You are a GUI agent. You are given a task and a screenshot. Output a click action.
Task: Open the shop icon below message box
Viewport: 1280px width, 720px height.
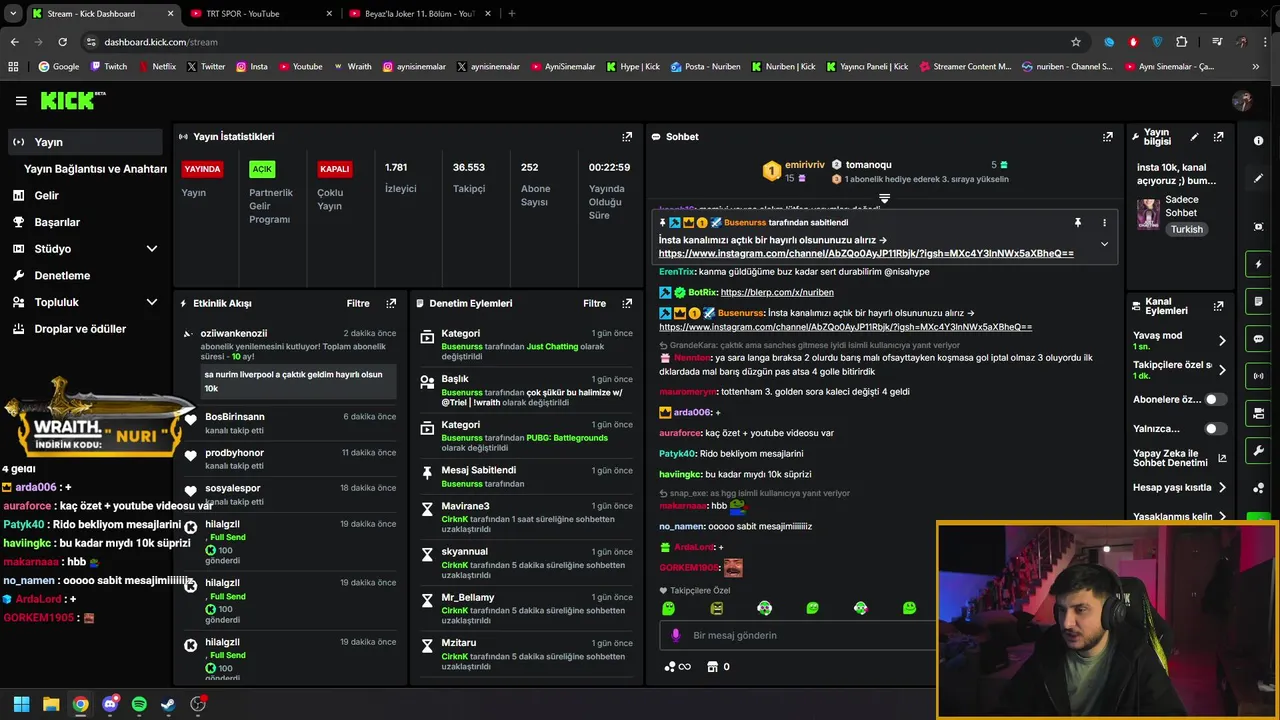tap(712, 667)
